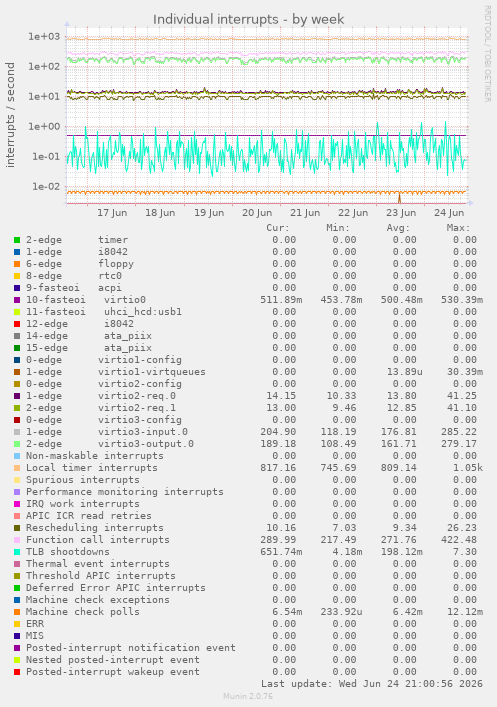Click the '23 Jun' date label
The height and width of the screenshot is (707, 497).
pos(401,213)
